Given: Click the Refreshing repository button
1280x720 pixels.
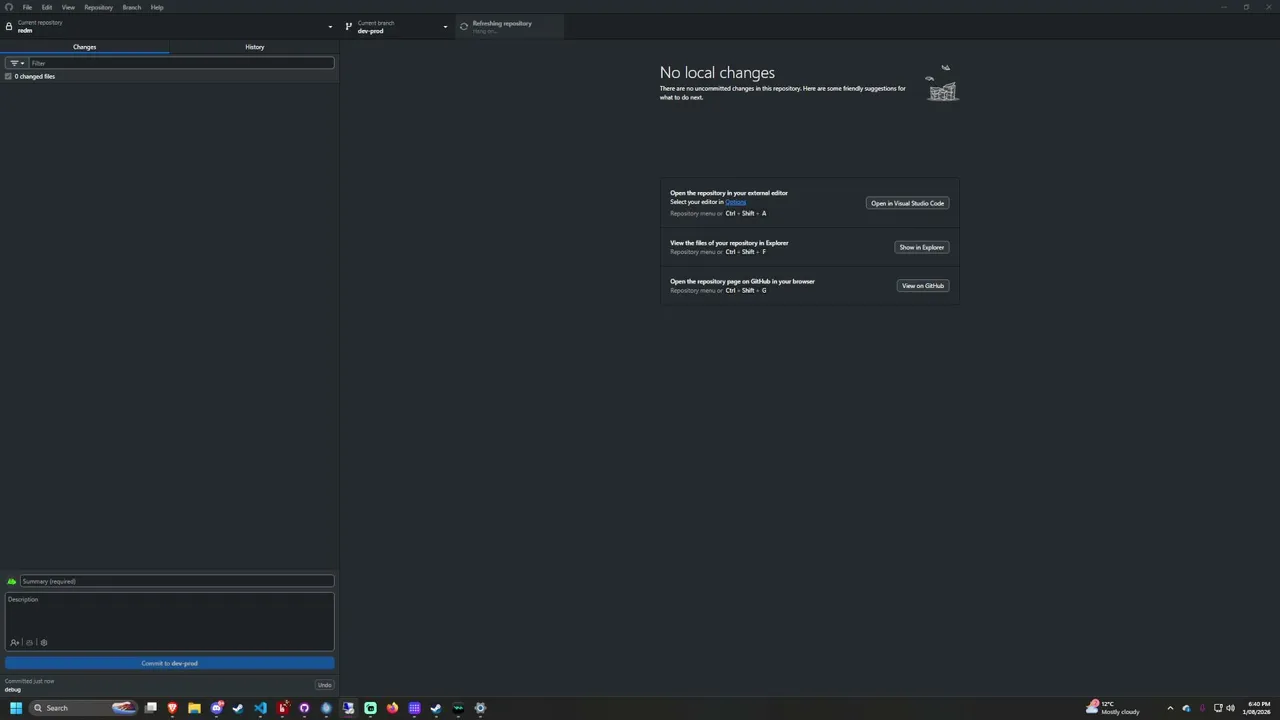Looking at the screenshot, I should [509, 26].
